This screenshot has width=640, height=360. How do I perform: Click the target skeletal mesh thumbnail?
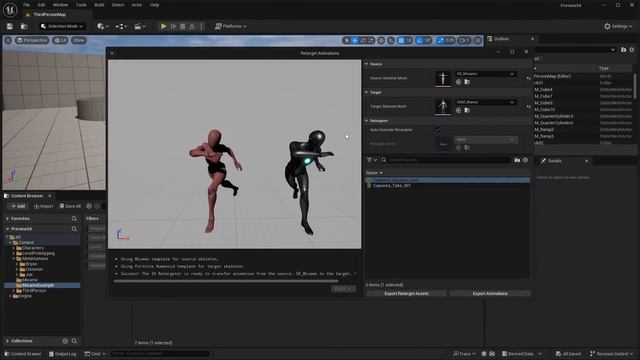(443, 107)
